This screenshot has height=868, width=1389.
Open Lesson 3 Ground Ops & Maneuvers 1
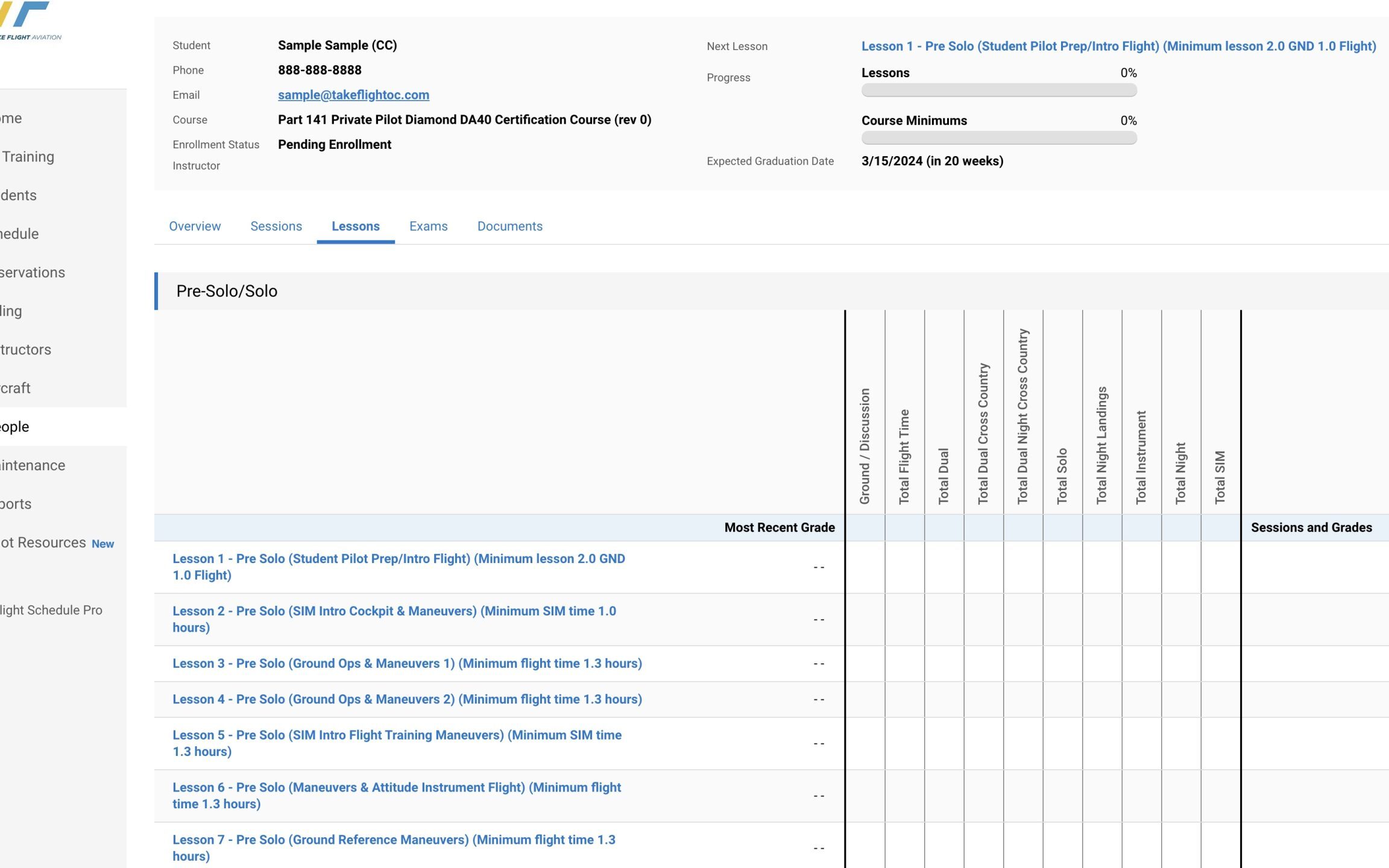tap(407, 663)
